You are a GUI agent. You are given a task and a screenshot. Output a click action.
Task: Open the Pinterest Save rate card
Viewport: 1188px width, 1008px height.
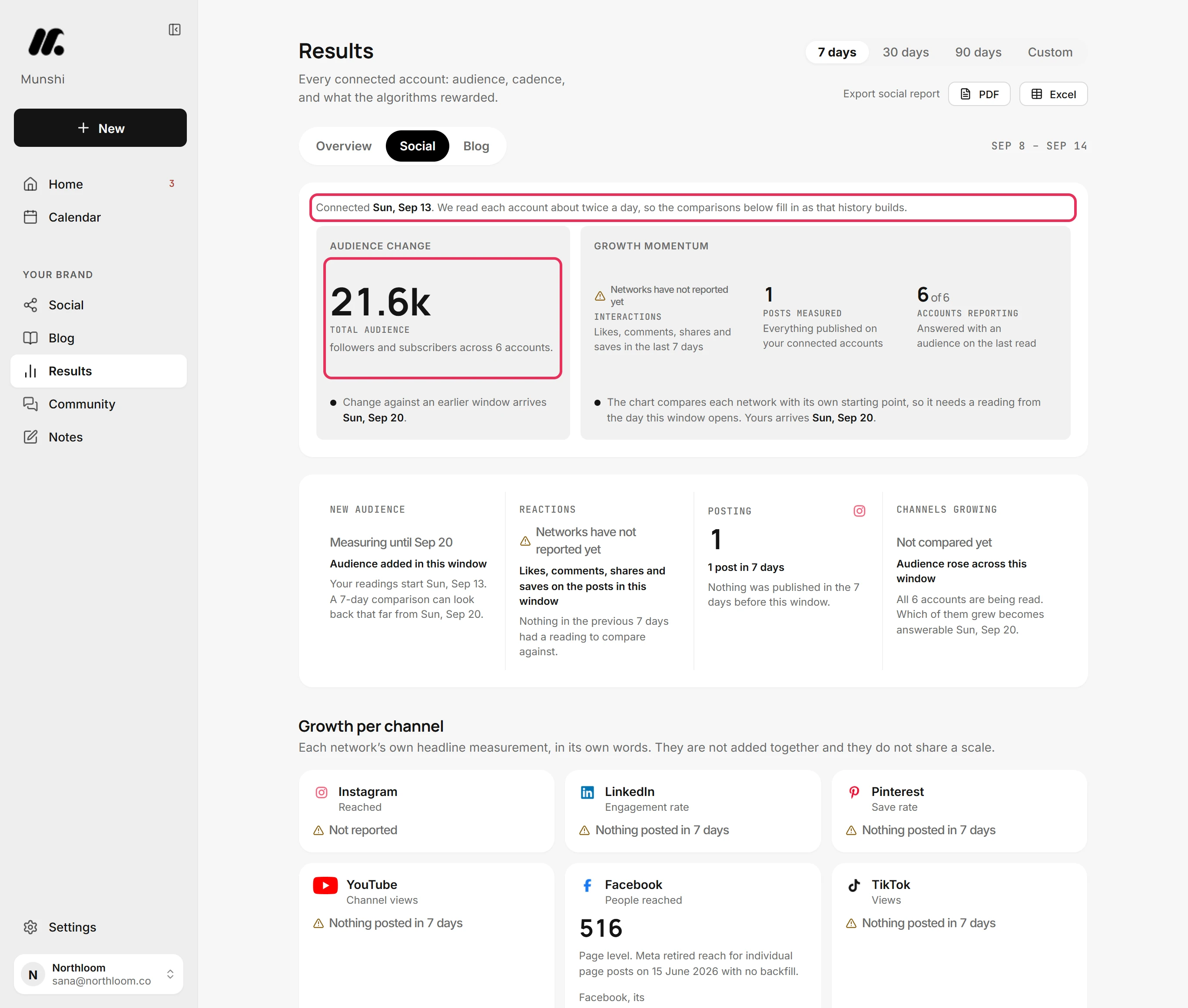click(959, 812)
